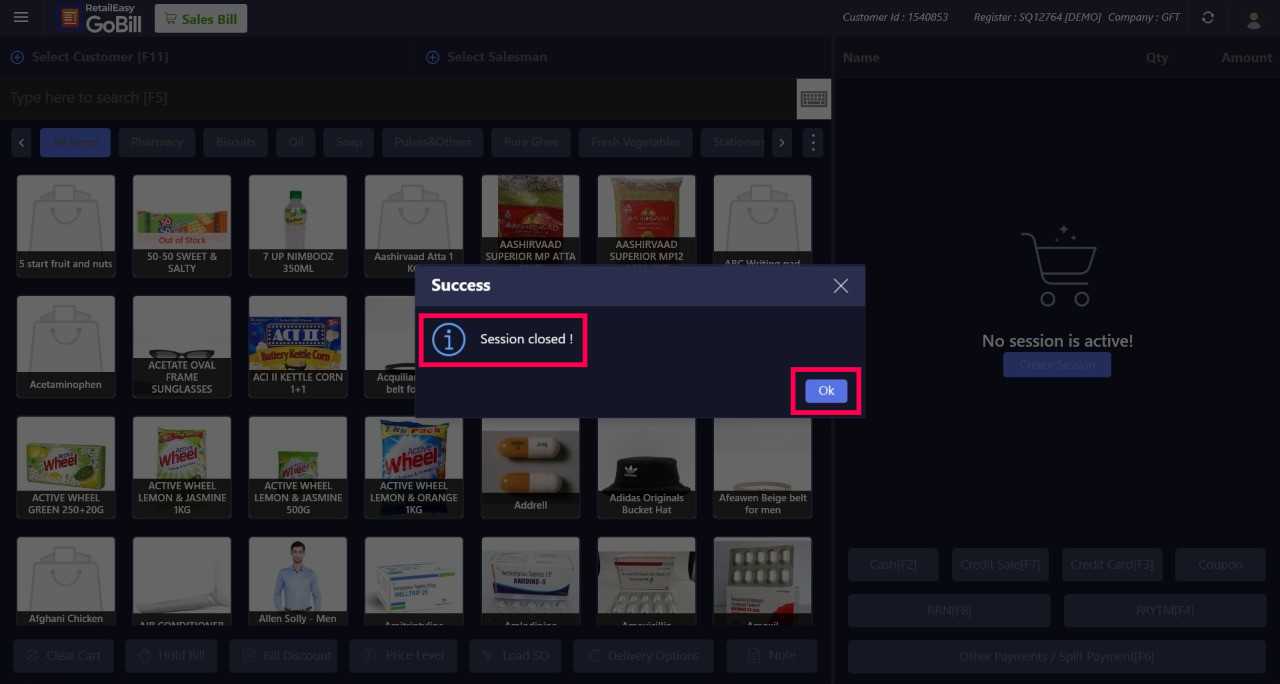The width and height of the screenshot is (1280, 684).
Task: Click the Session closed ! message text
Action: (x=526, y=339)
